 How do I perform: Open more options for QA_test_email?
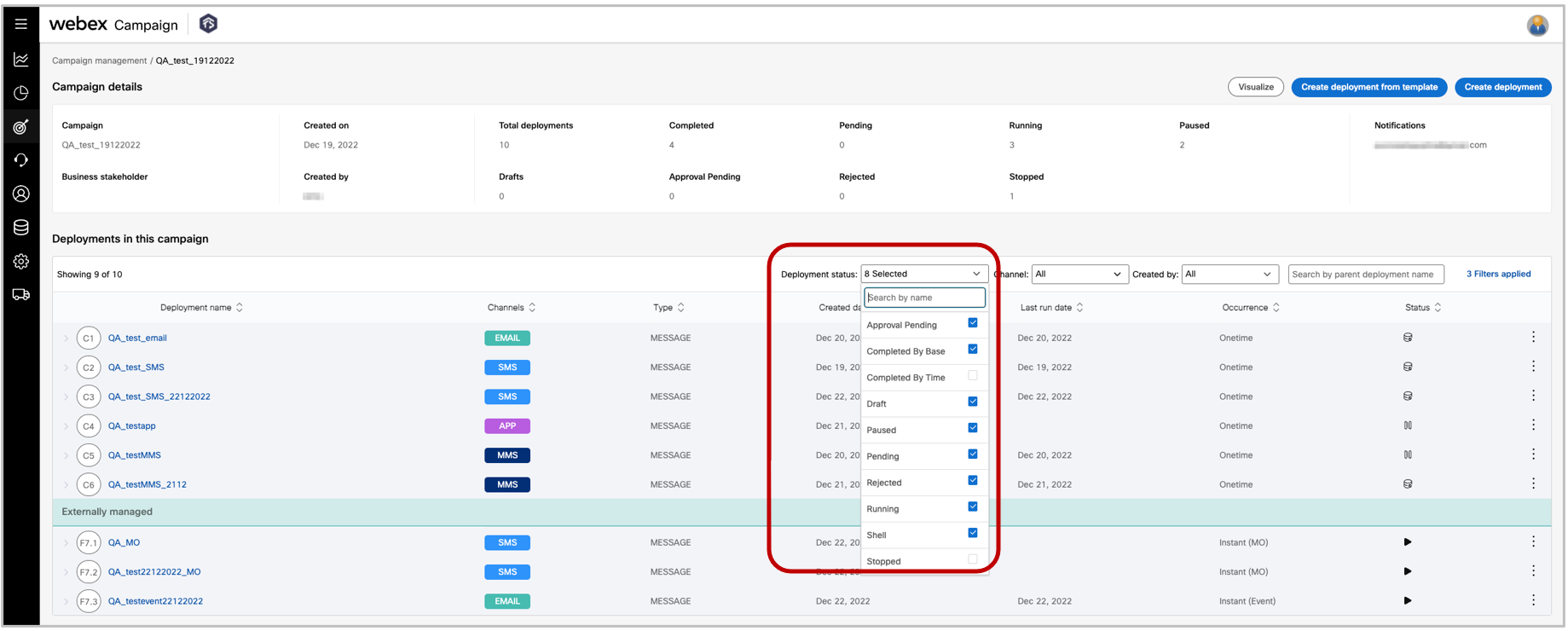[x=1533, y=338]
